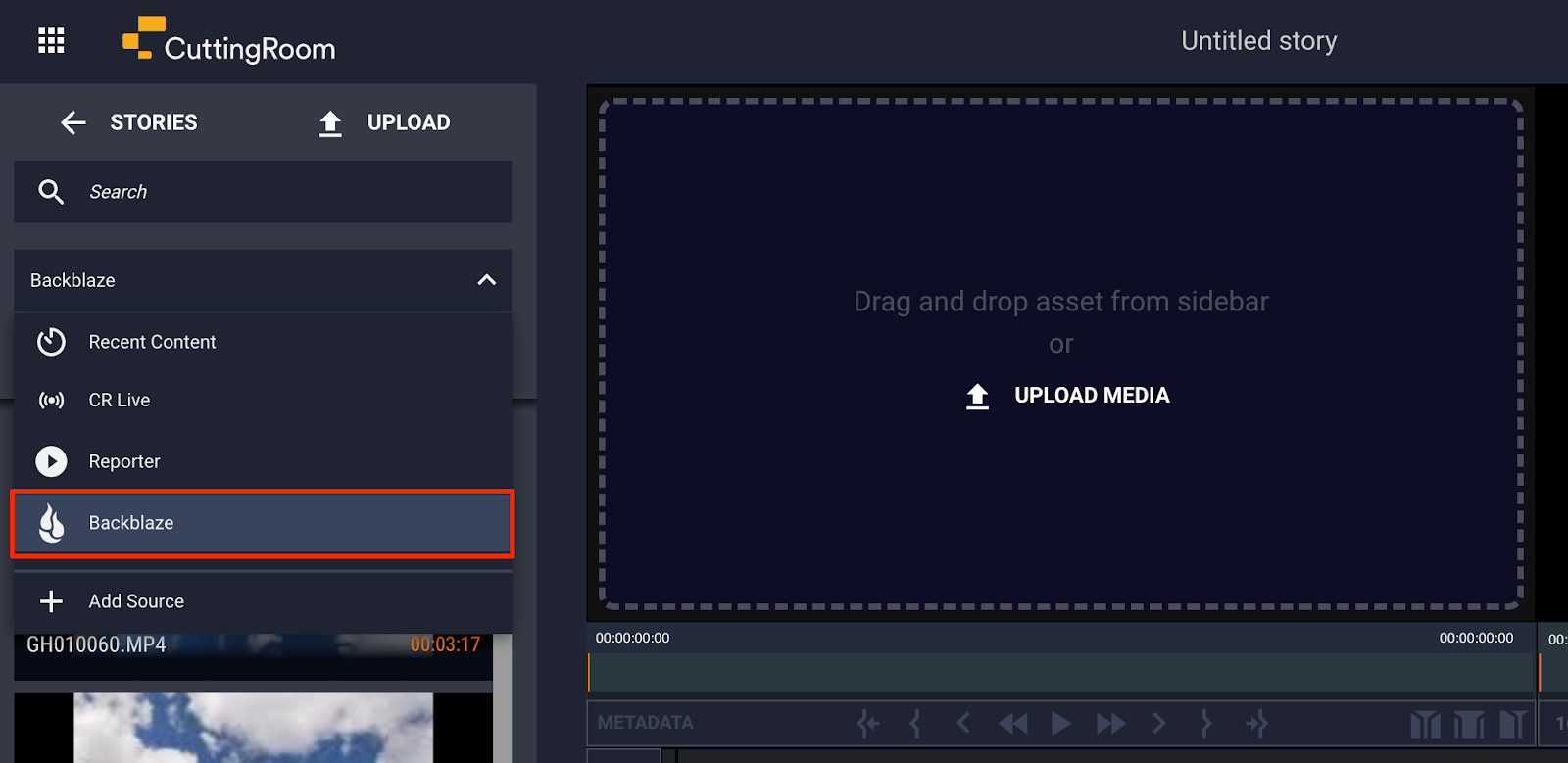Click the dashed drop zone area

(1060, 354)
